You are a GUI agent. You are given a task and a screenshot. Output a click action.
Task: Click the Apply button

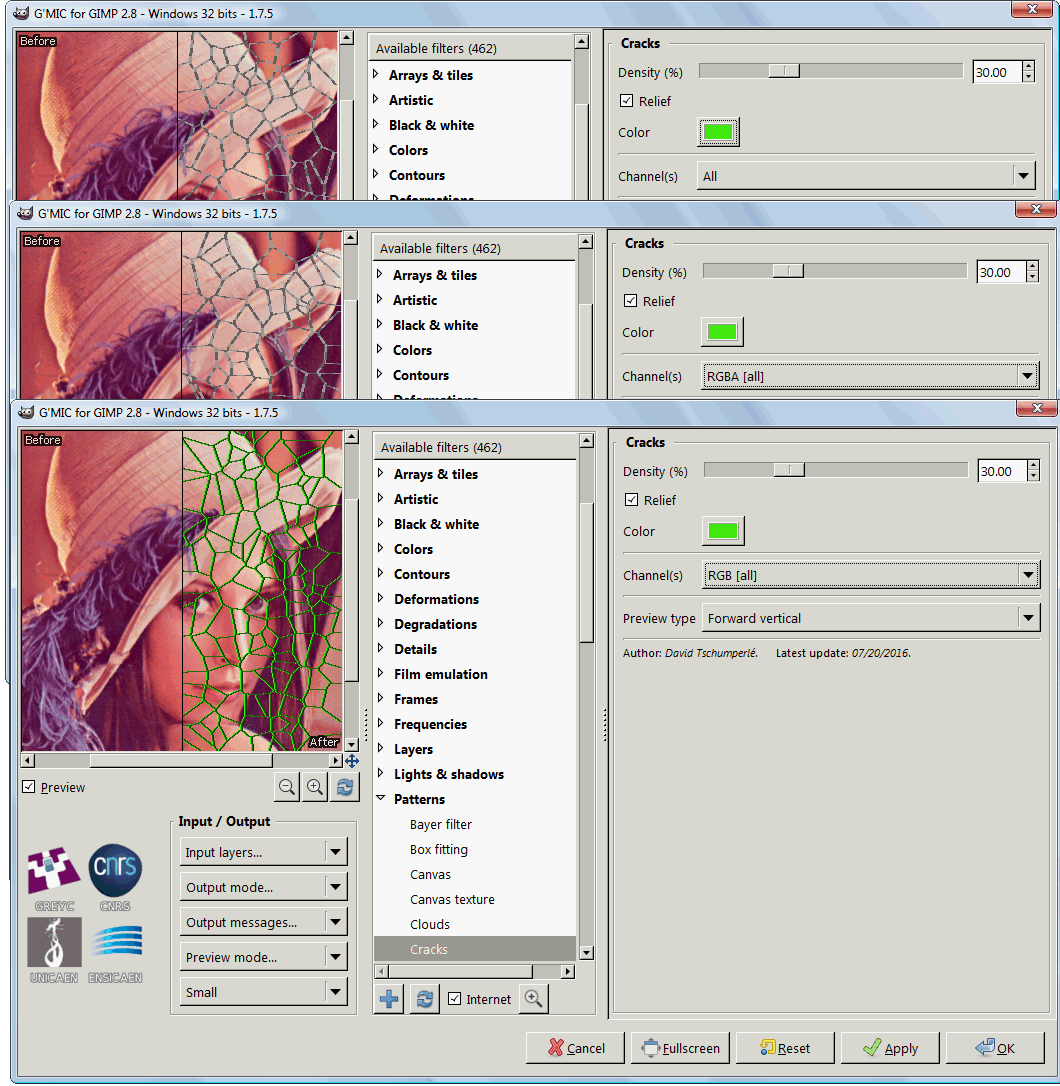point(890,1048)
